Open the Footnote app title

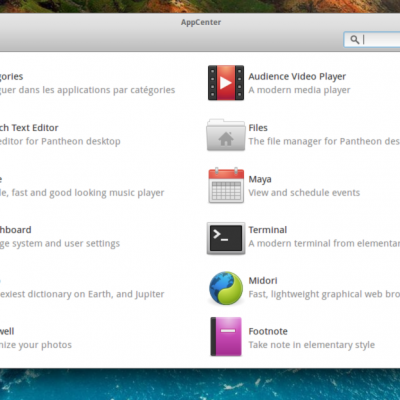coord(268,331)
